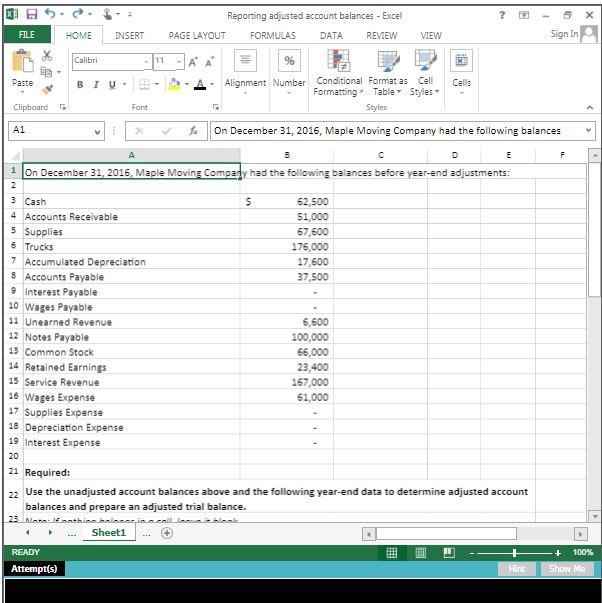This screenshot has height=603, width=602.
Task: Open Clipboard dialog launcher
Action: [63, 107]
